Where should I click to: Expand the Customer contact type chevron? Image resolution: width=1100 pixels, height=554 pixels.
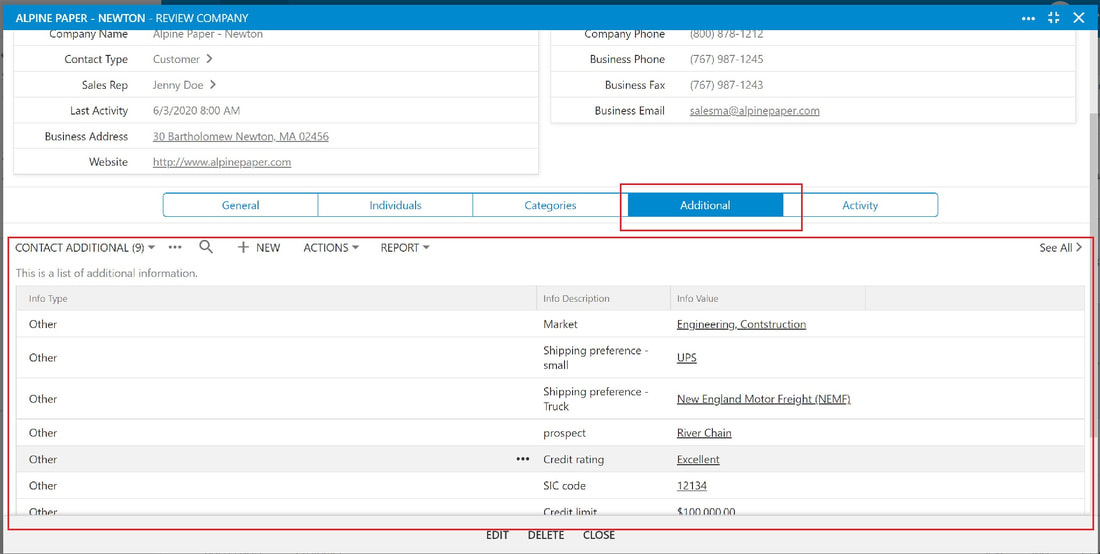pyautogui.click(x=209, y=59)
